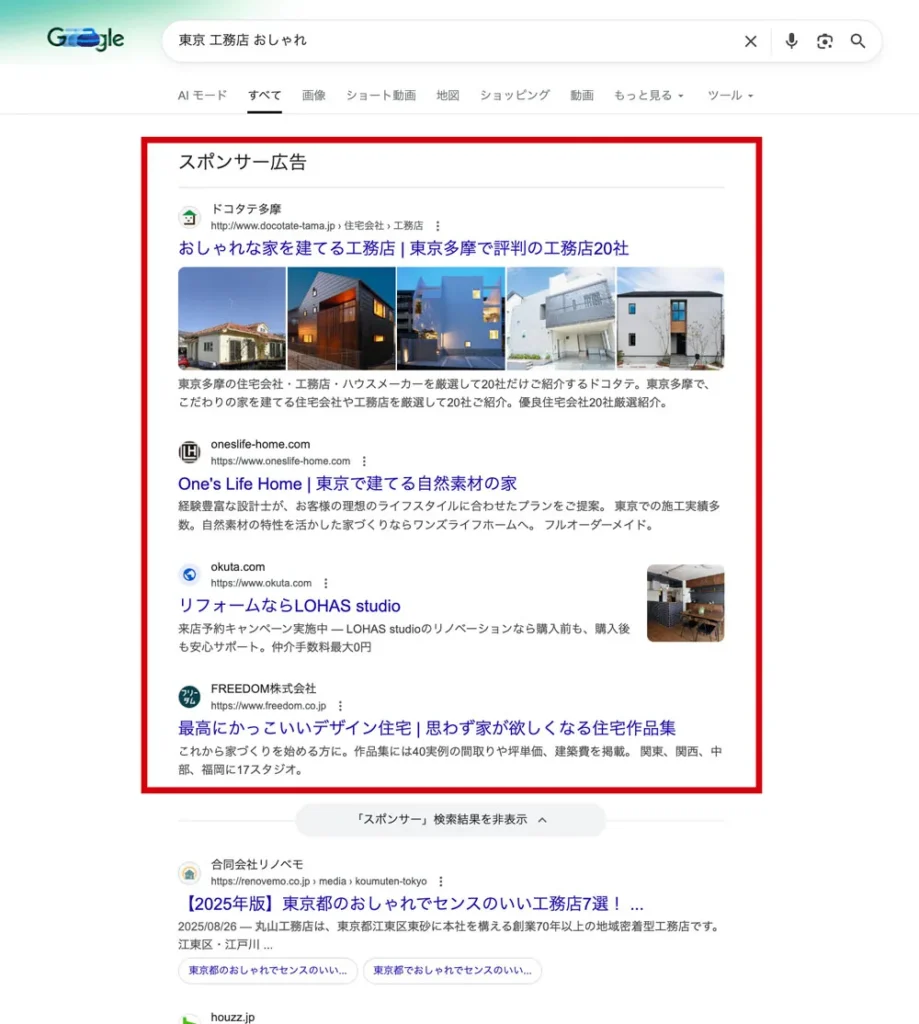
Task: Switch to the AI モード tab
Action: click(x=202, y=96)
